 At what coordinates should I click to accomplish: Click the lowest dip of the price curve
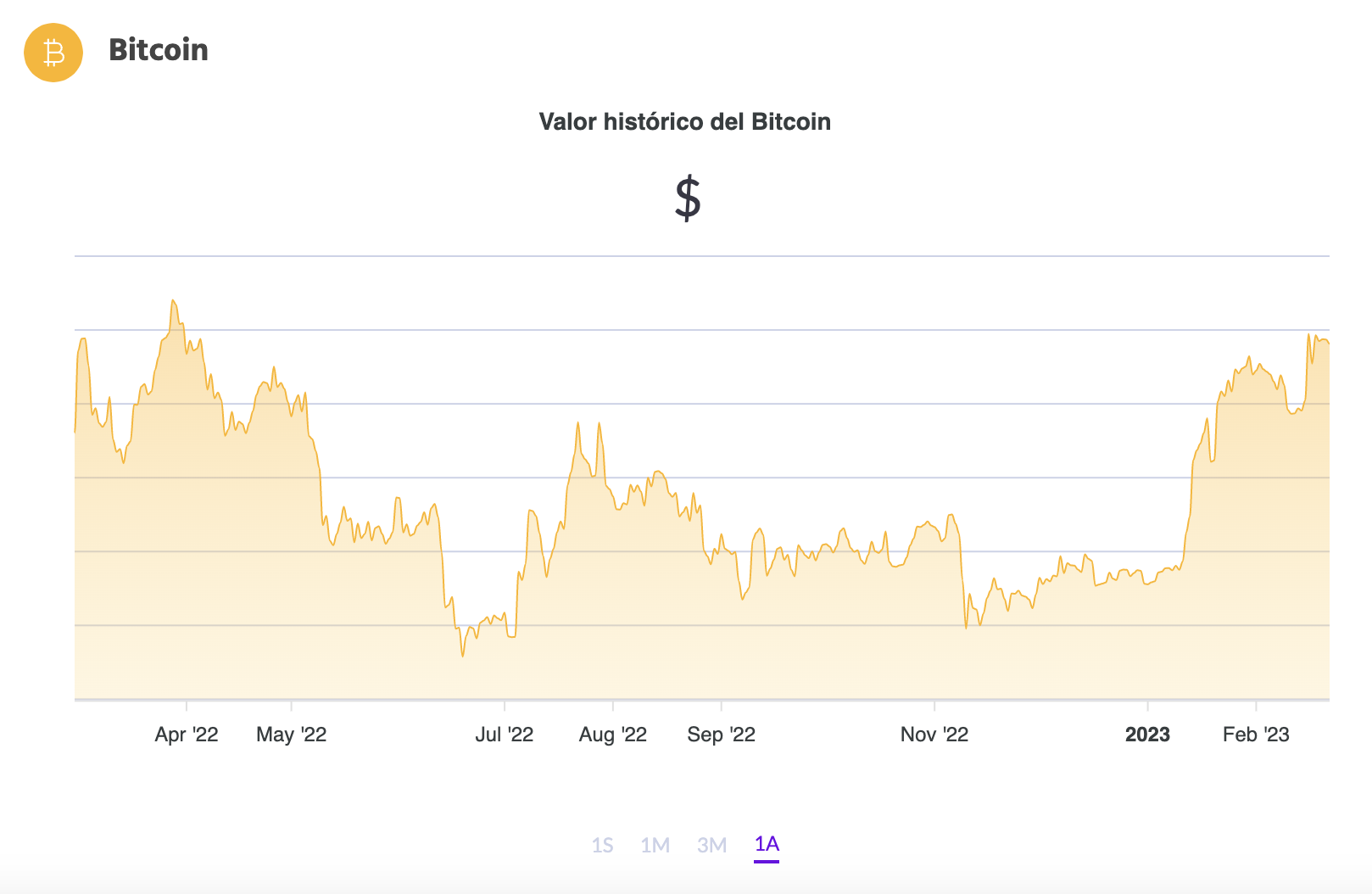click(461, 655)
